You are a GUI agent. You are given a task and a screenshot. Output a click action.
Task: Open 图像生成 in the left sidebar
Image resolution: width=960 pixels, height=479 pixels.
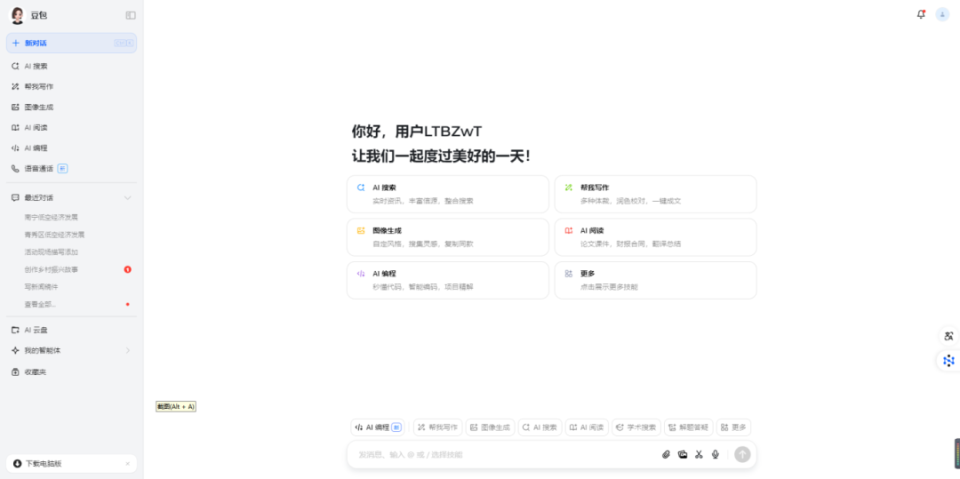(72, 107)
